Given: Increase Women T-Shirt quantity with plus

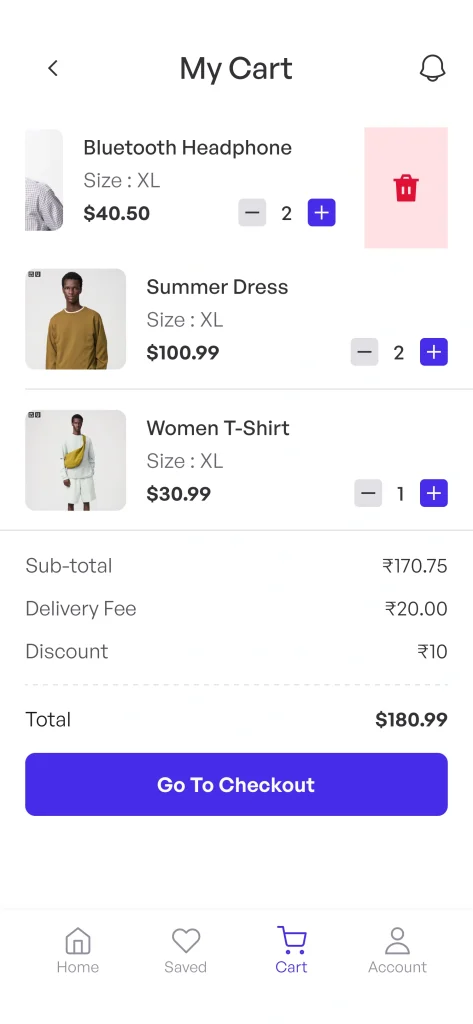Looking at the screenshot, I should [434, 494].
